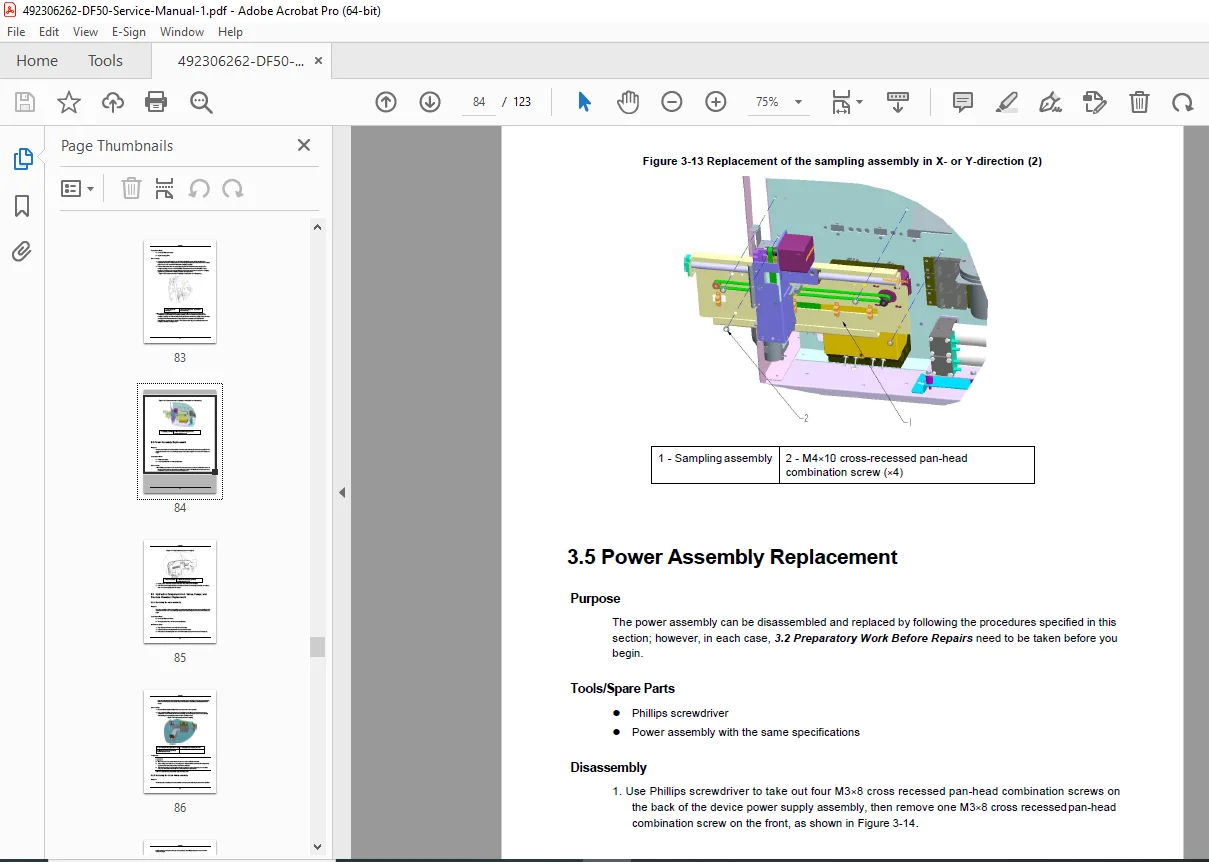
Task: Rotate thumbnail counterclockwise icon
Action: 199,188
